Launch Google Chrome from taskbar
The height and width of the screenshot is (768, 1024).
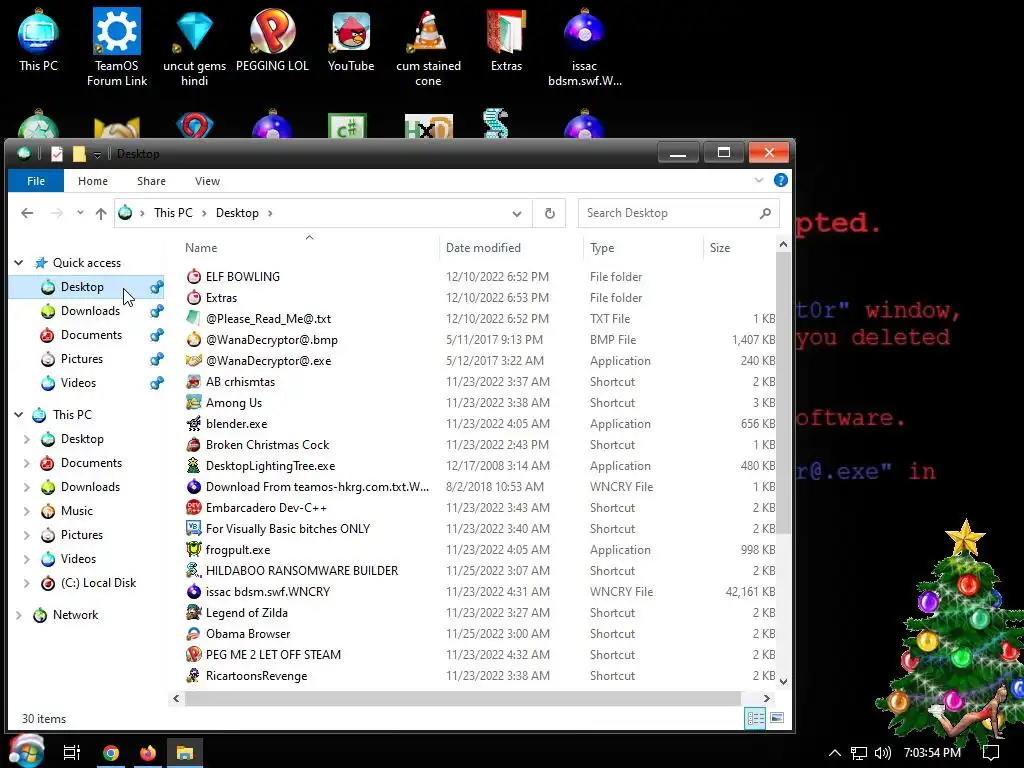[x=111, y=752]
